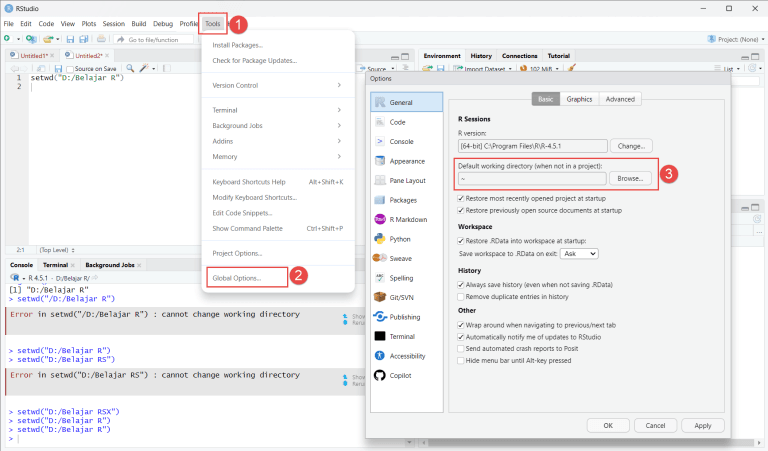Select the Copilot category in Options
768x451 pixels.
407,376
